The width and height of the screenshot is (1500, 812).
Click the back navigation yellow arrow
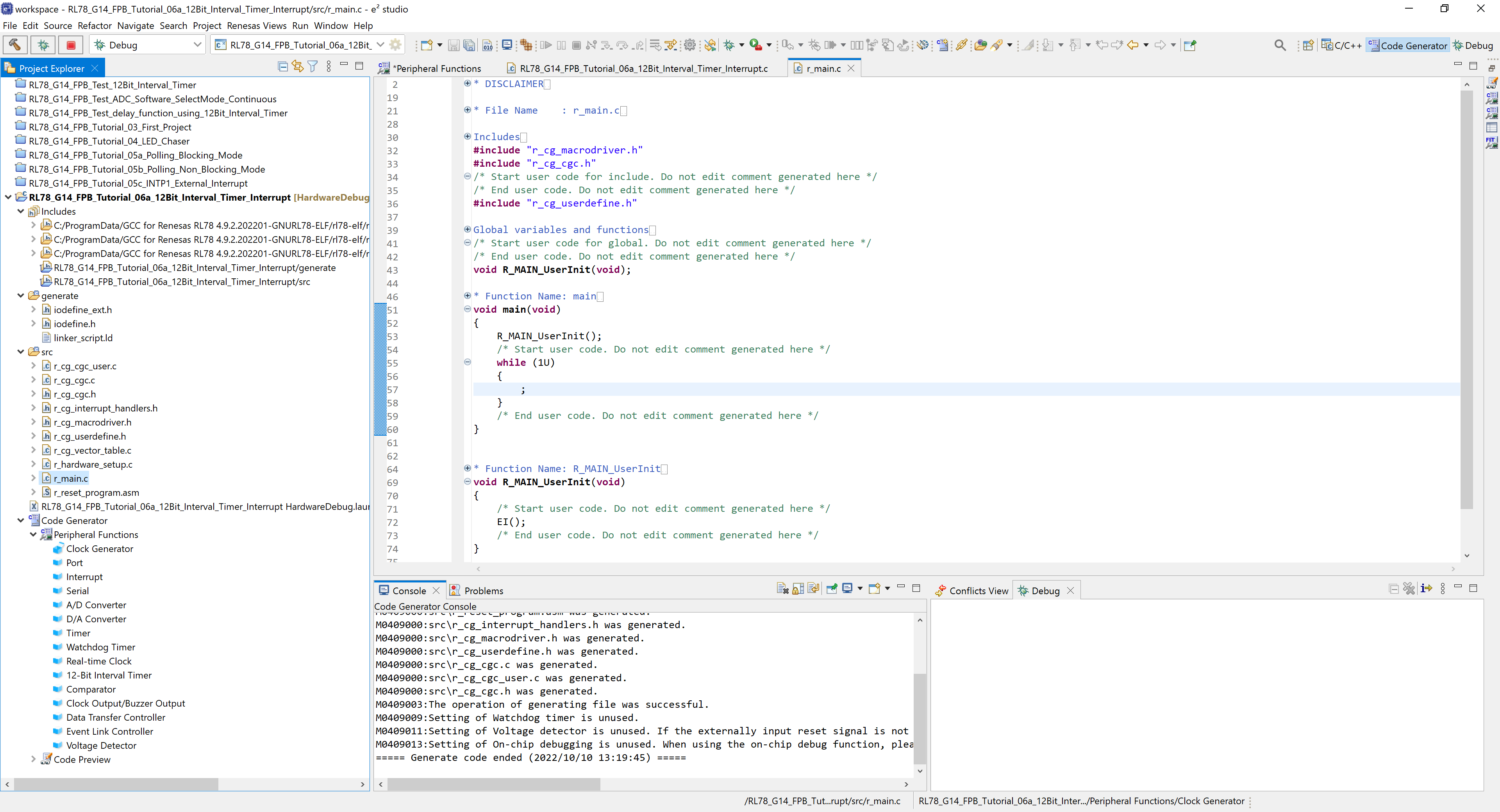pos(1132,45)
